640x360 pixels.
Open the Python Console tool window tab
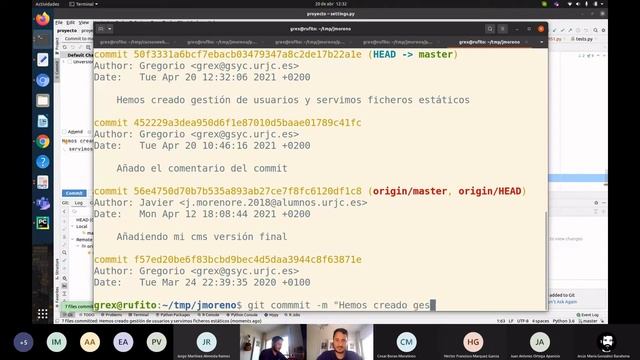[x=242, y=315]
